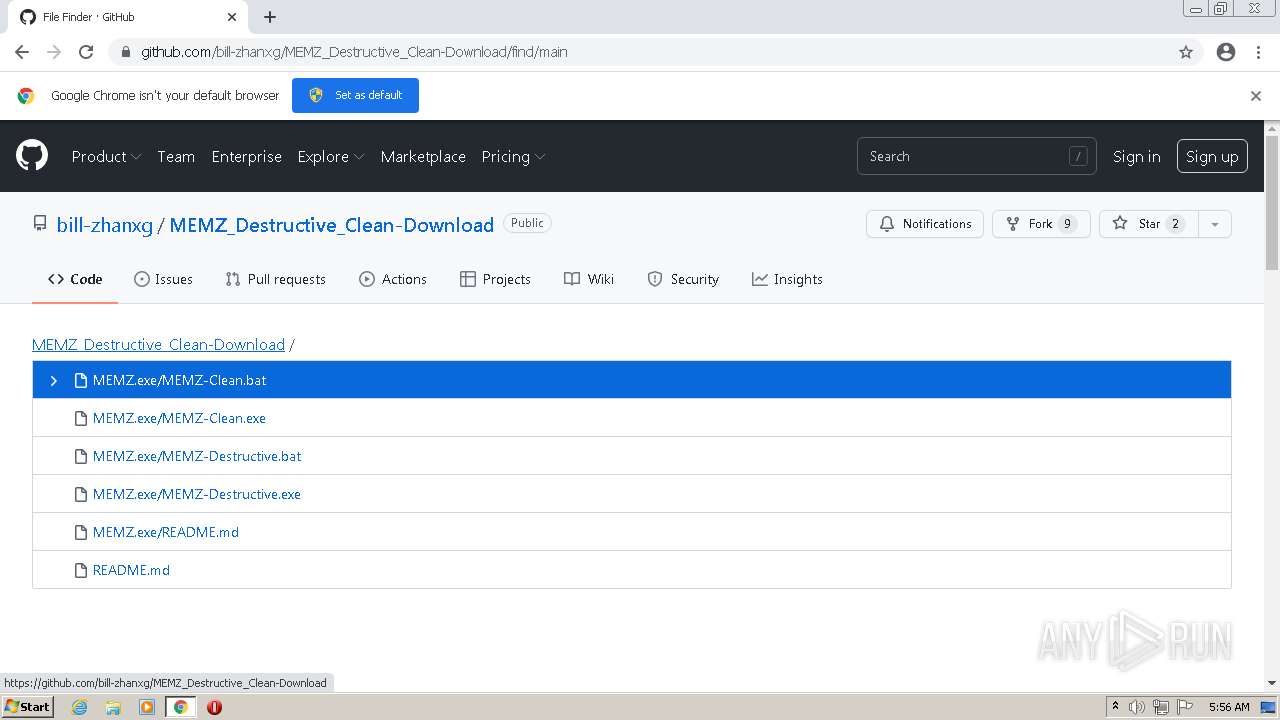Image resolution: width=1280 pixels, height=720 pixels.
Task: Click the GitHub Octocat logo
Action: [x=32, y=156]
